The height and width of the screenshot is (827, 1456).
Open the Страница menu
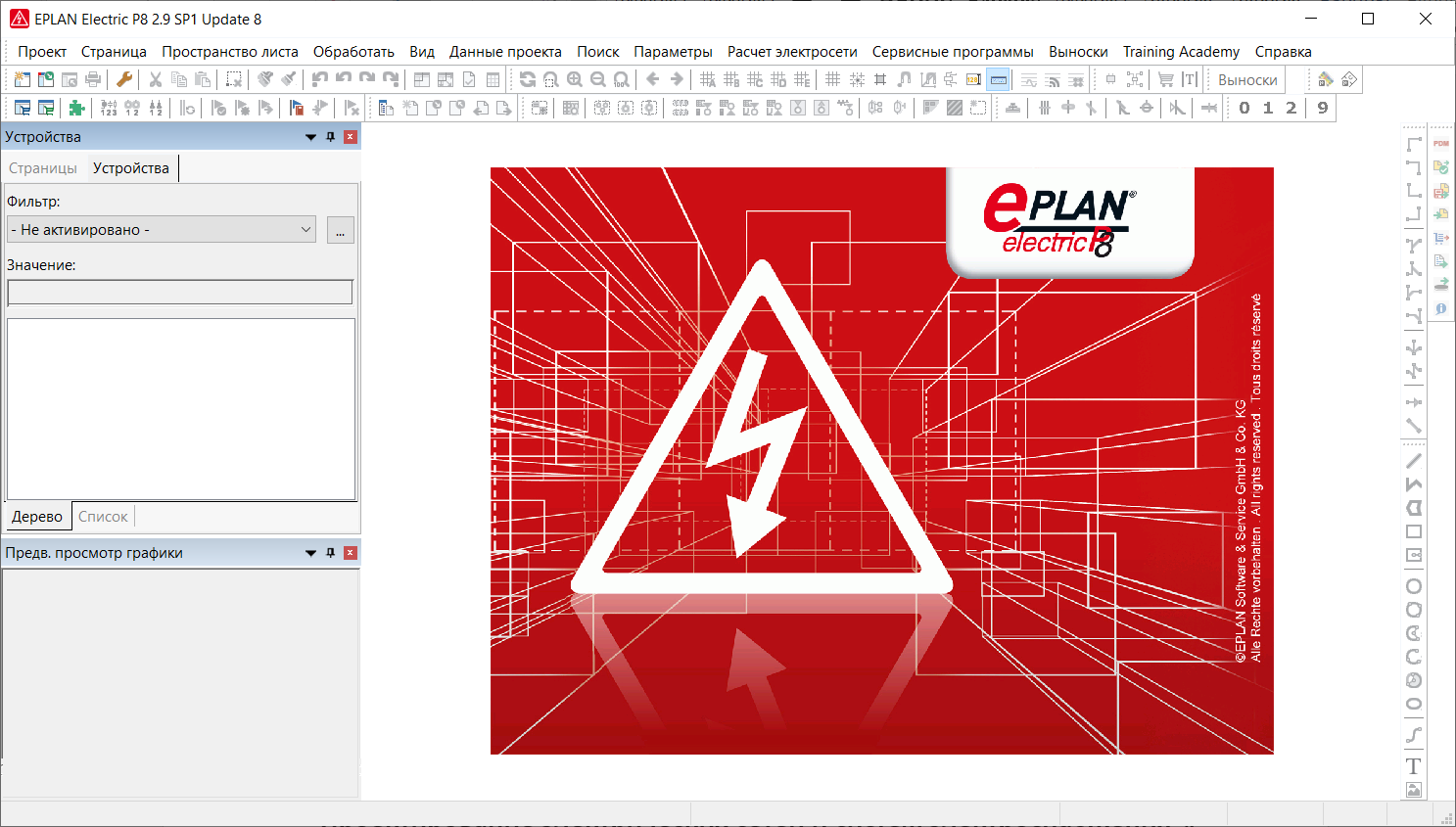coord(114,52)
